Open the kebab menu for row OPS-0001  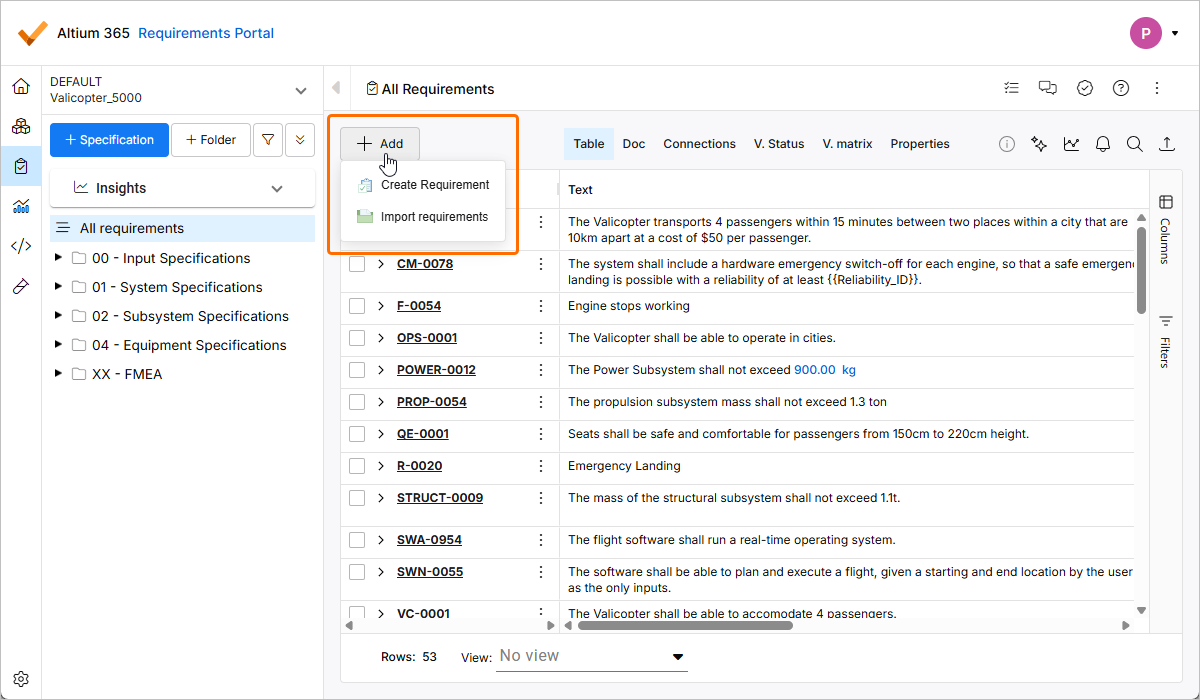(541, 338)
